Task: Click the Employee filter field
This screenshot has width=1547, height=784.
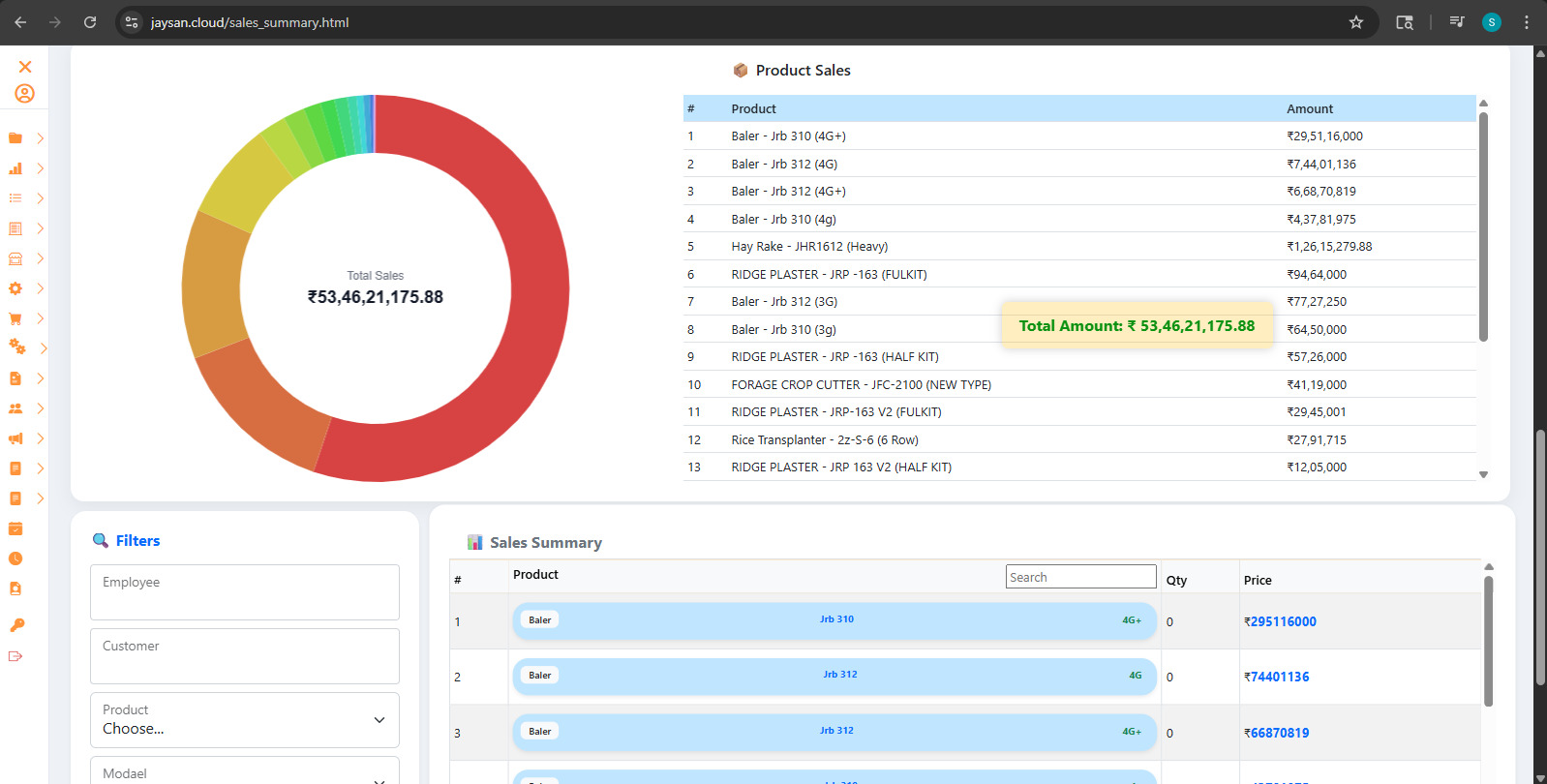Action: tap(245, 592)
